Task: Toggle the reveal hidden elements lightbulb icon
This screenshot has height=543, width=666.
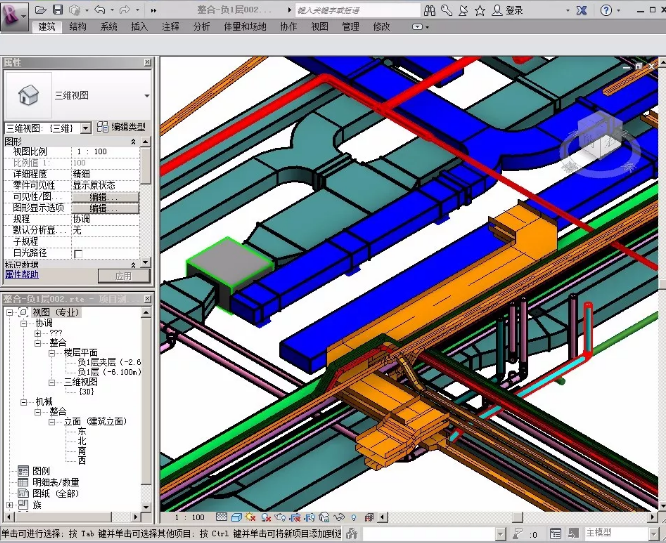Action: [354, 517]
